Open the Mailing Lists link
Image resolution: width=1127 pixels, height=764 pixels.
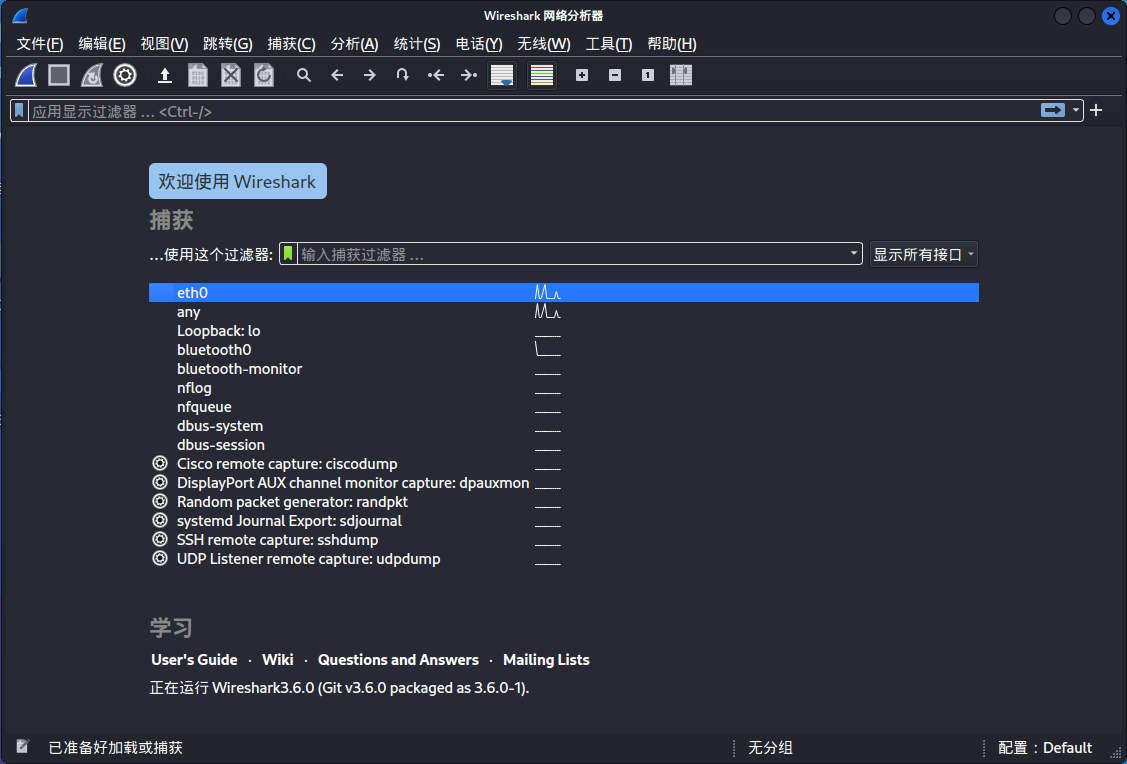(546, 660)
